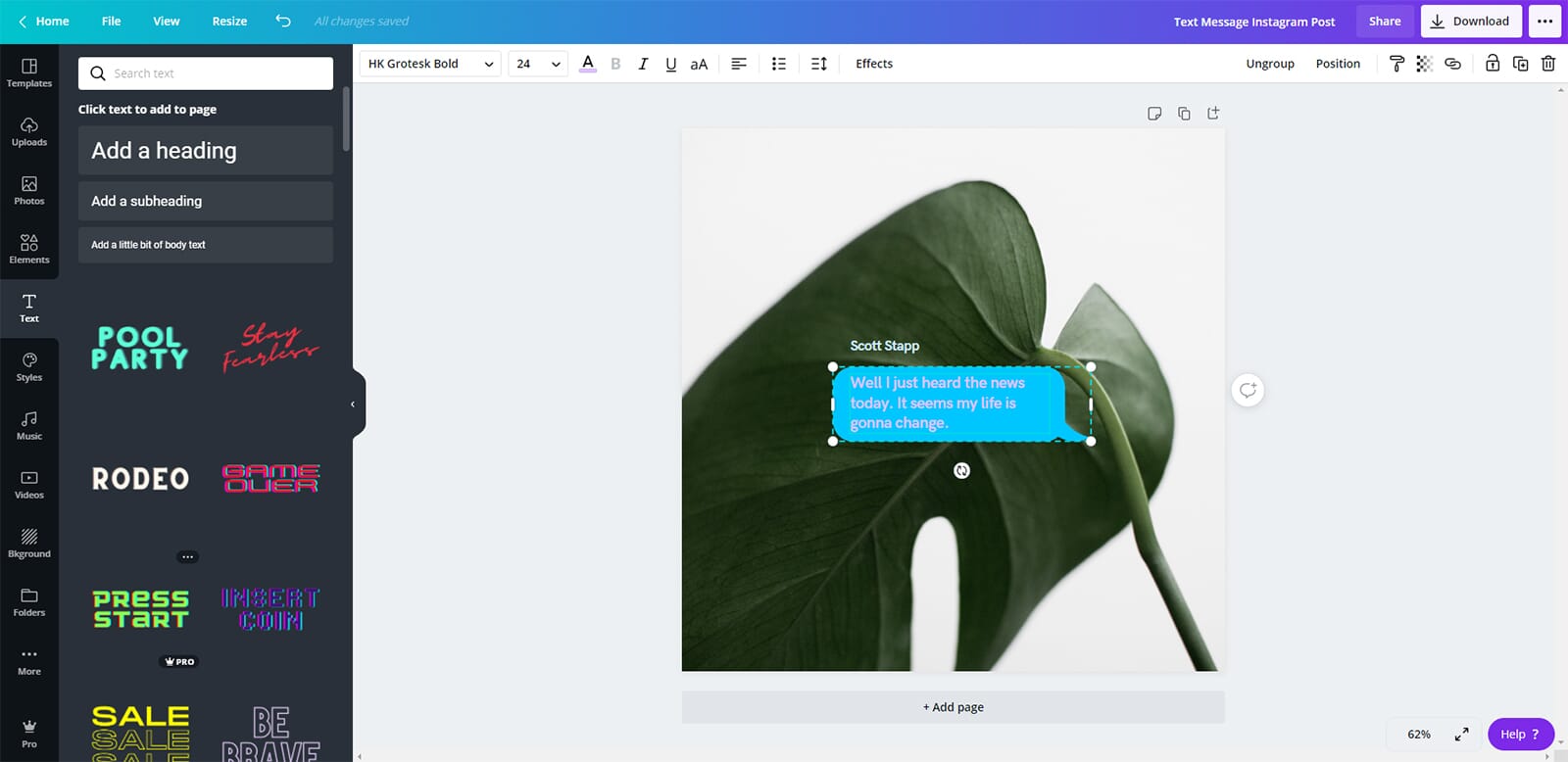Add a heading to the page
The image size is (1568, 762).
[206, 150]
